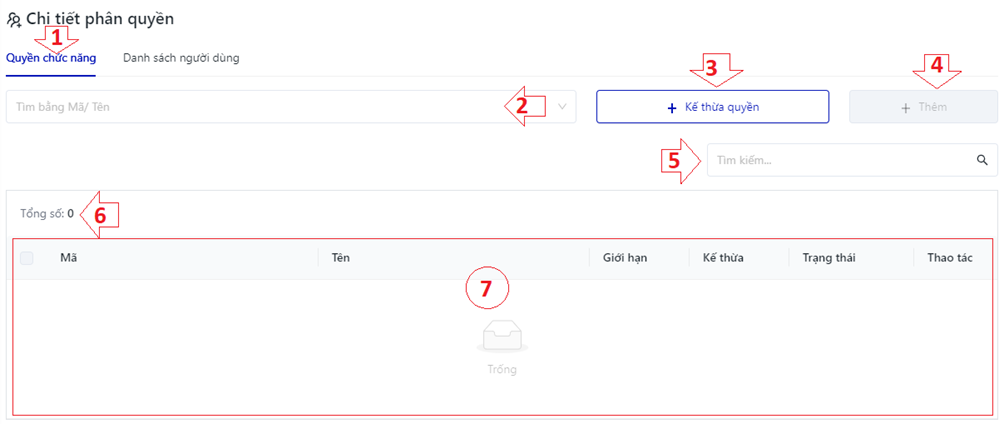Open the Danh sách người dùng tab

click(x=181, y=58)
